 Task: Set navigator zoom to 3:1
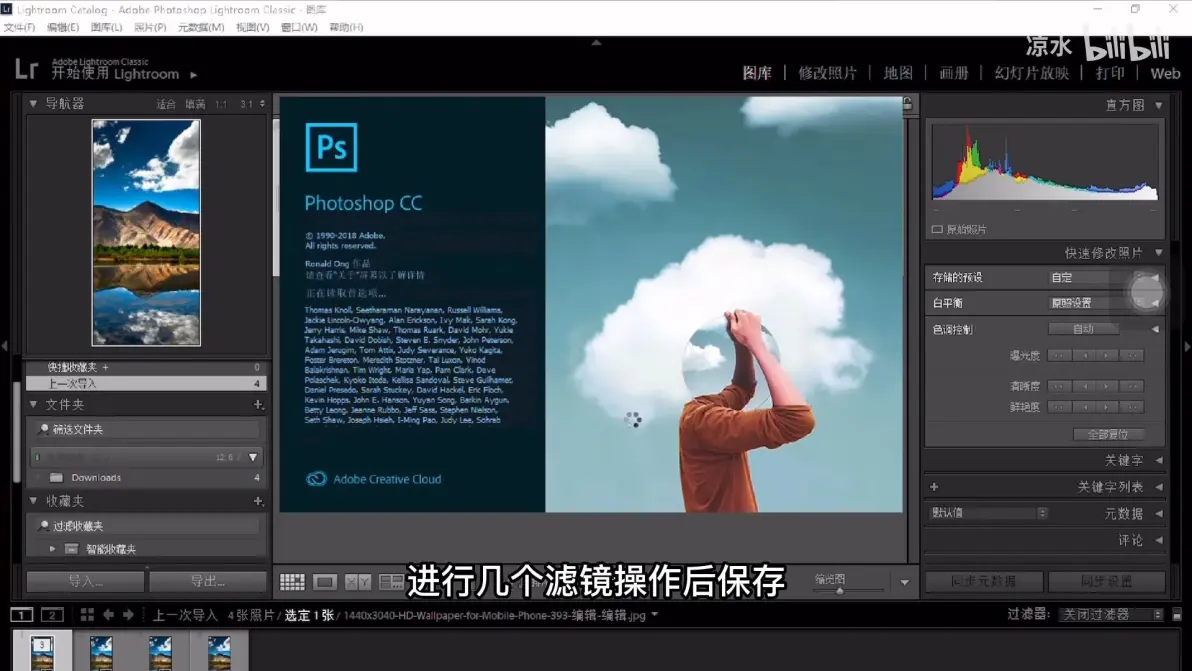click(246, 104)
